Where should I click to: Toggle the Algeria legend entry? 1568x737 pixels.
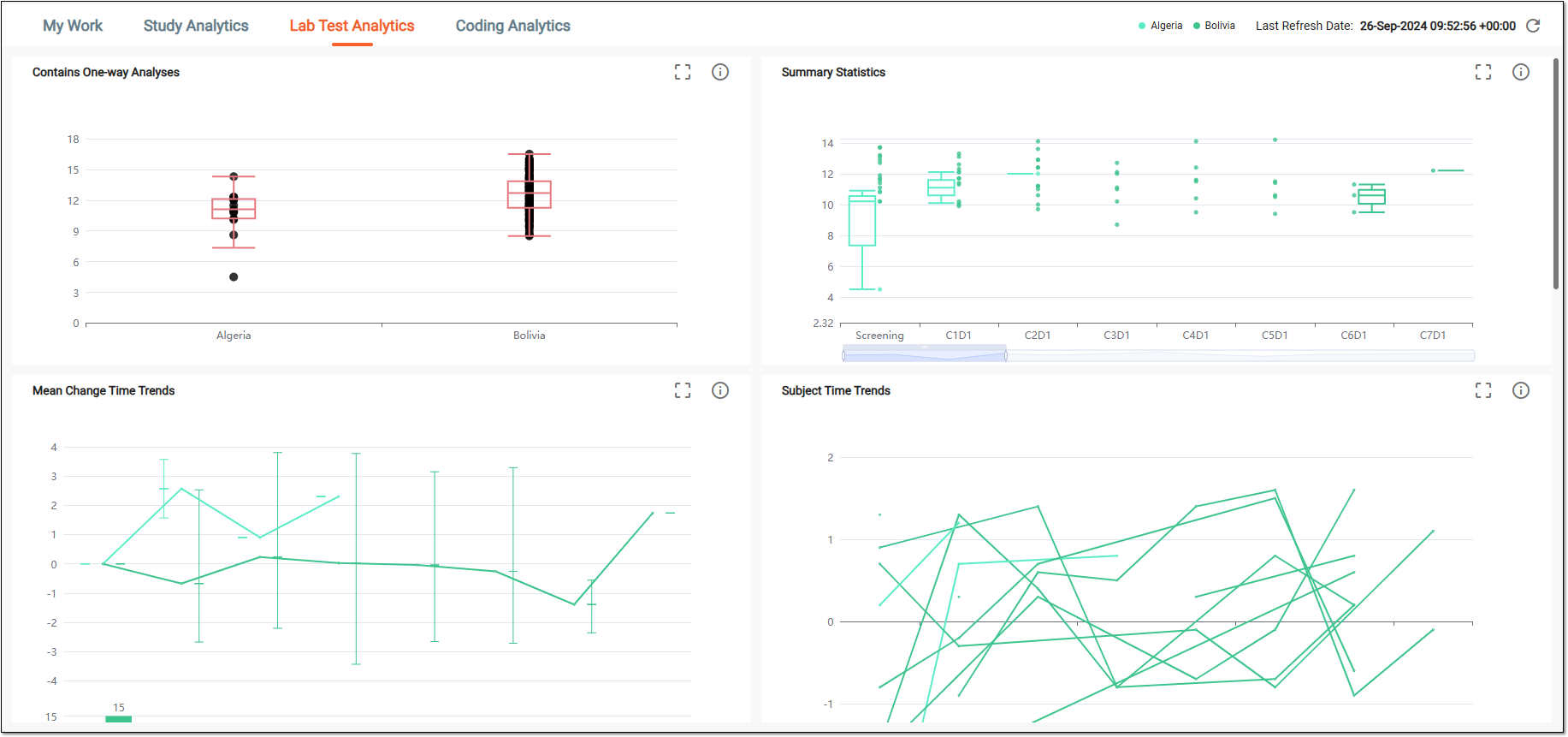1160,26
